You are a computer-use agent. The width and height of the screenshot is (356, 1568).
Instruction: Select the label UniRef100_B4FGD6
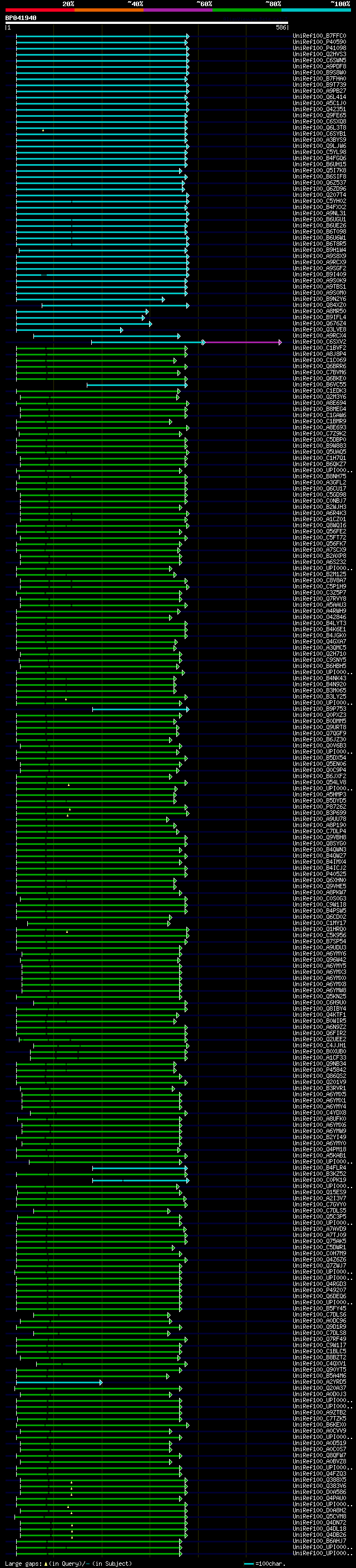(319, 159)
